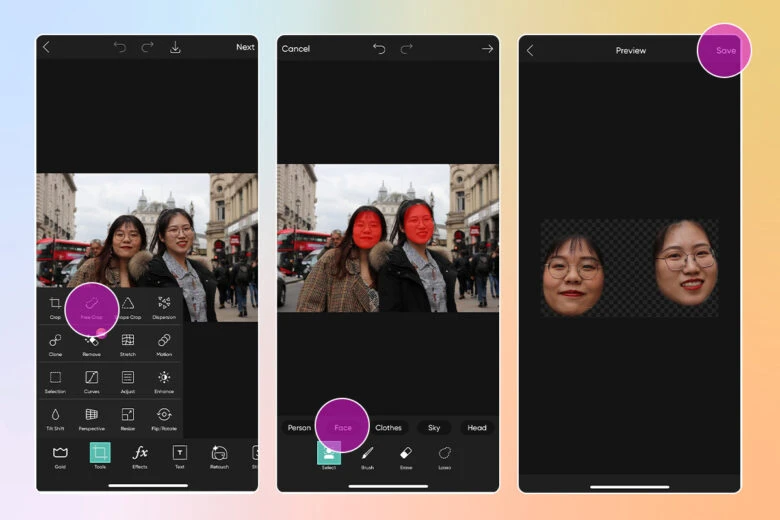Open the Effects fx menu
The image size is (780, 520).
(x=140, y=454)
